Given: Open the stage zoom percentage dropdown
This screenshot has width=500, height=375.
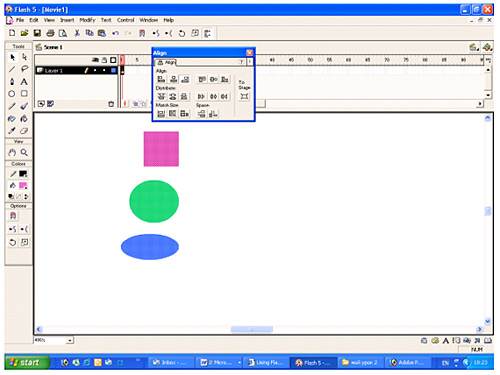Looking at the screenshot, I should click(70, 341).
